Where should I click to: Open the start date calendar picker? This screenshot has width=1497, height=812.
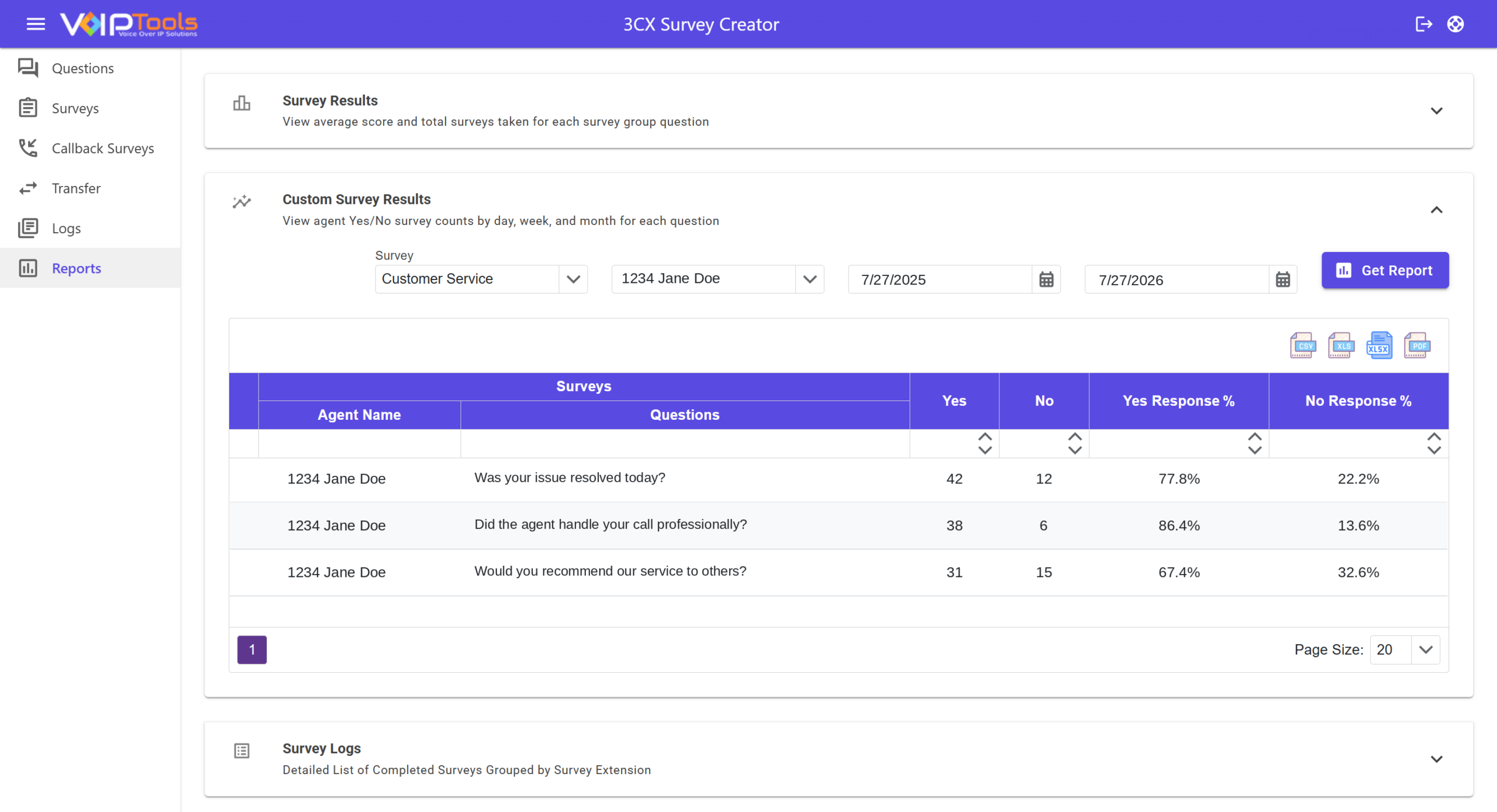click(1046, 279)
